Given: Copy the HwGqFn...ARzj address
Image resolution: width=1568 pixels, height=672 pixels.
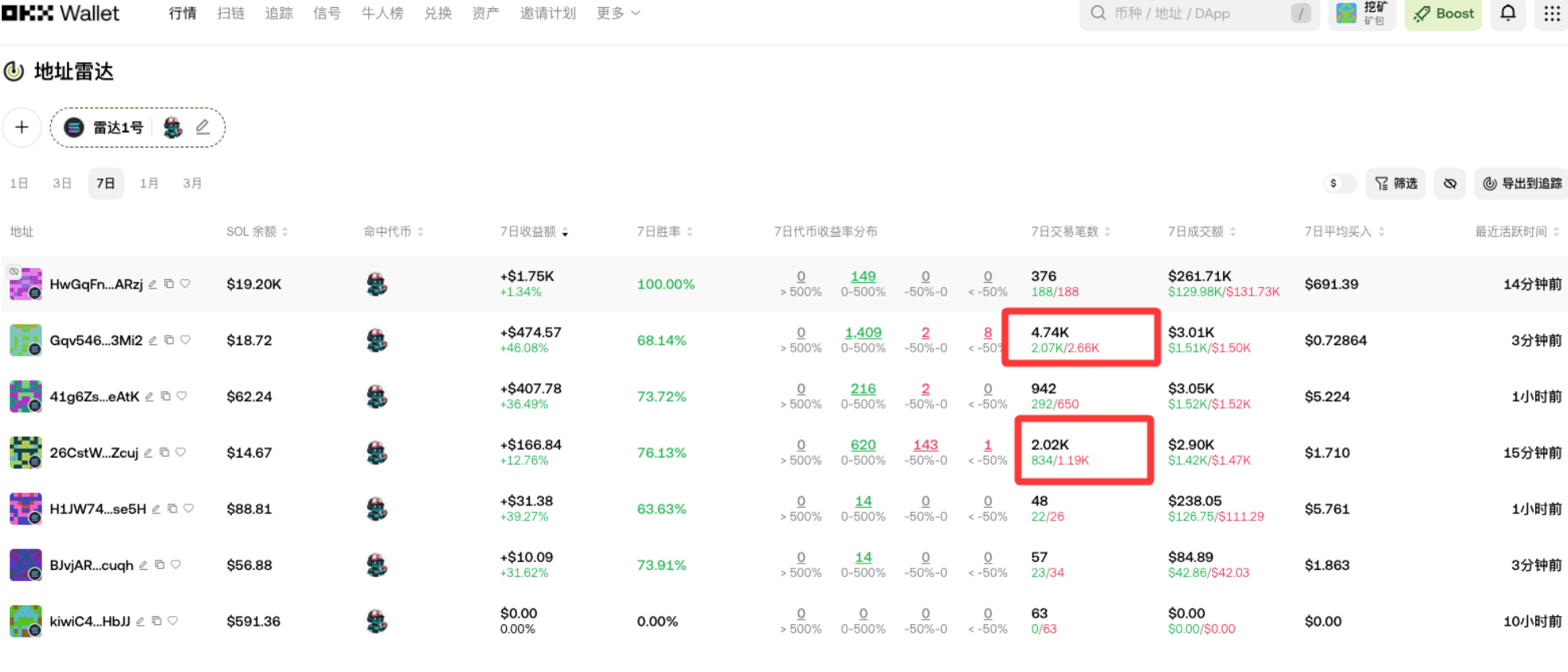Looking at the screenshot, I should (x=169, y=284).
